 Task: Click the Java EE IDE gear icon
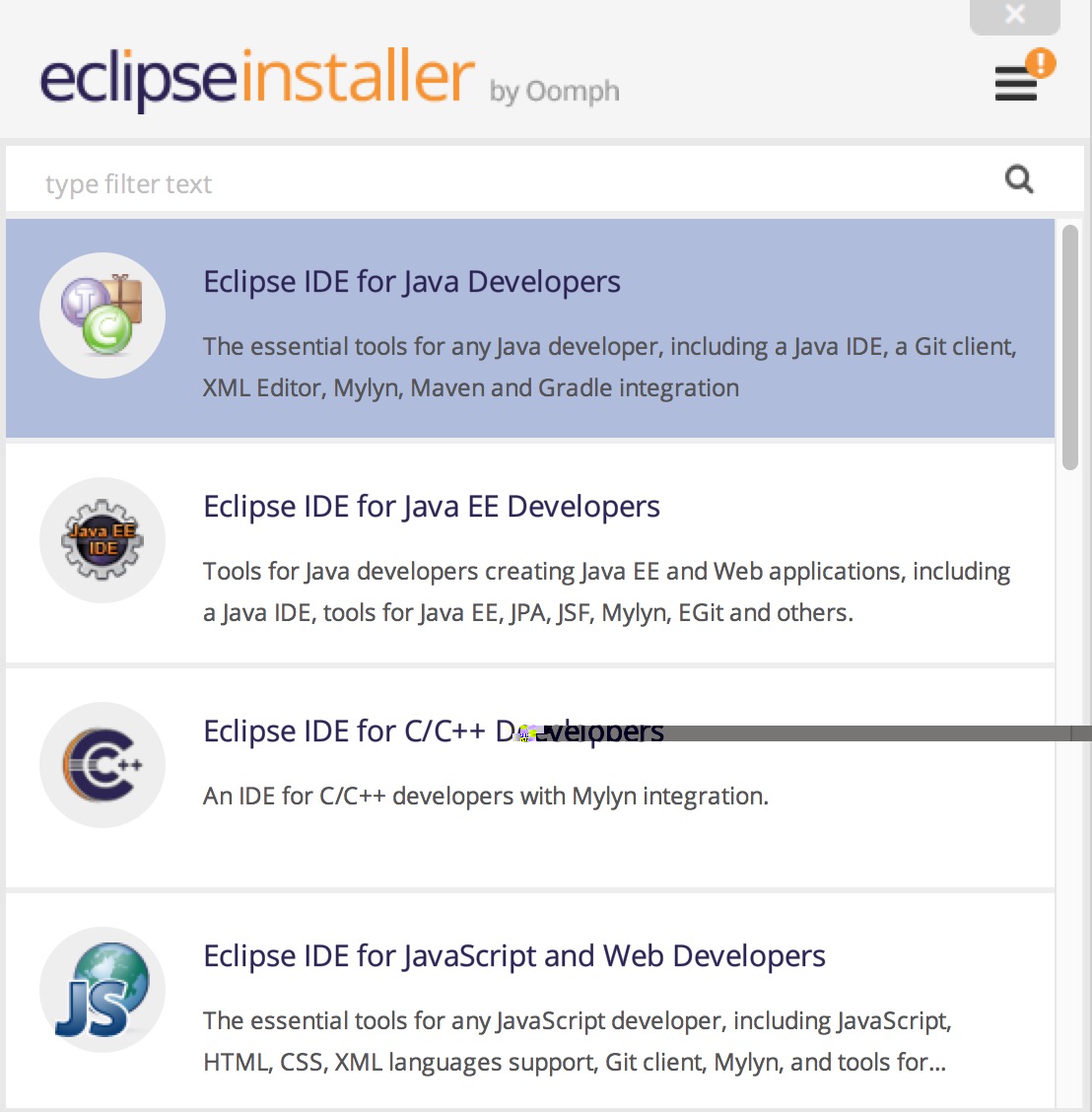click(x=102, y=540)
